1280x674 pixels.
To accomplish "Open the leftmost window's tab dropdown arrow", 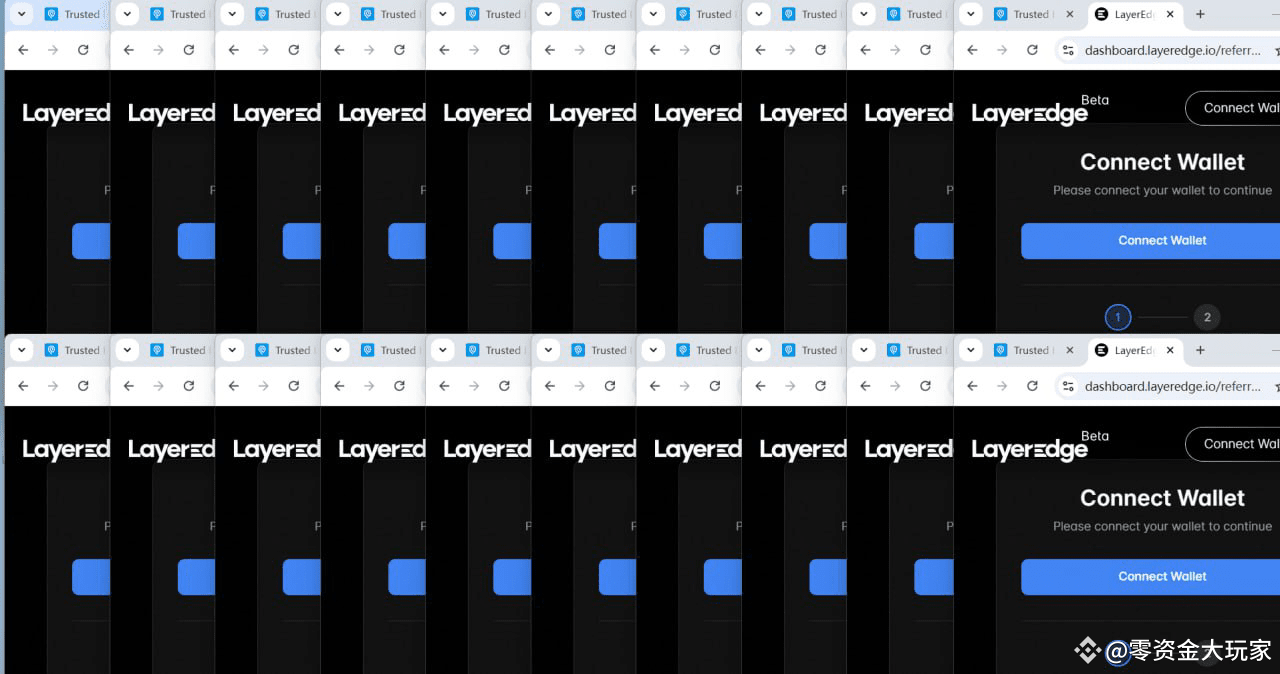I will tap(20, 14).
